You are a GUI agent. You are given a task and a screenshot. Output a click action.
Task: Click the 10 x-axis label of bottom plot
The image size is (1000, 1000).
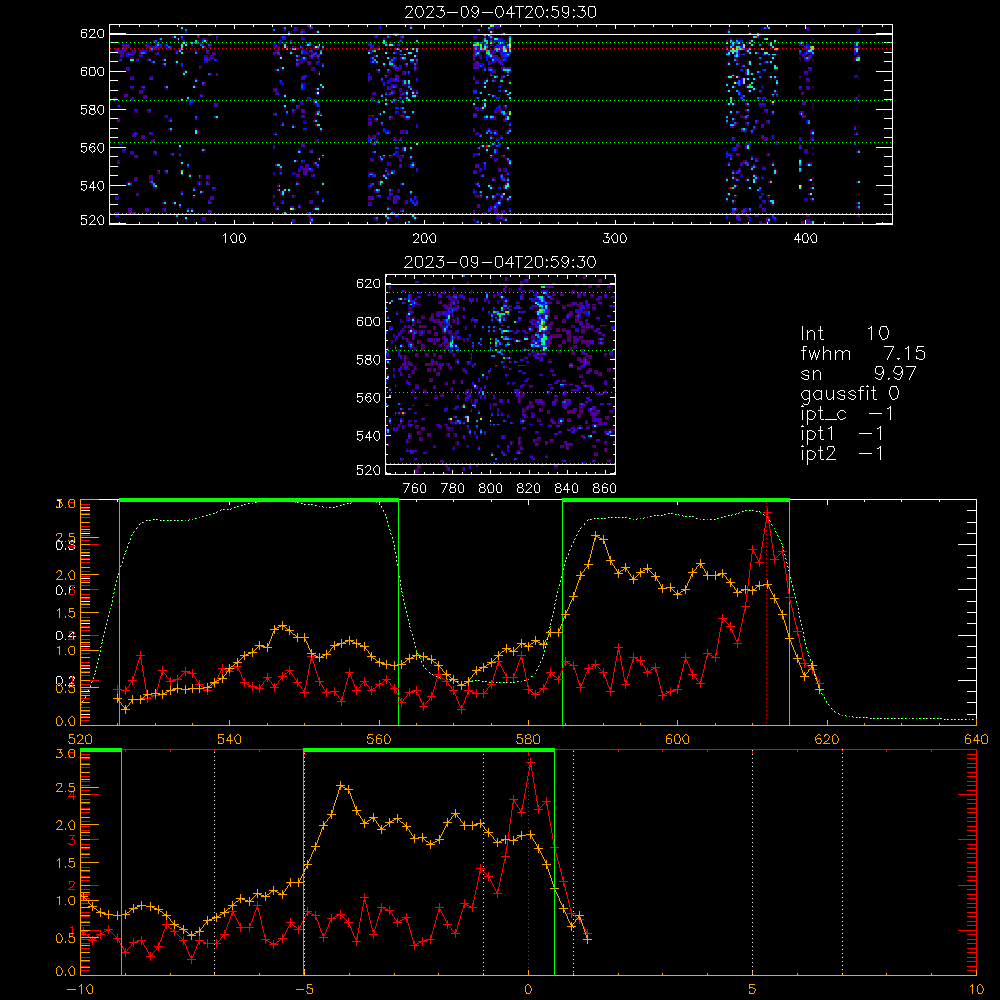(x=976, y=989)
